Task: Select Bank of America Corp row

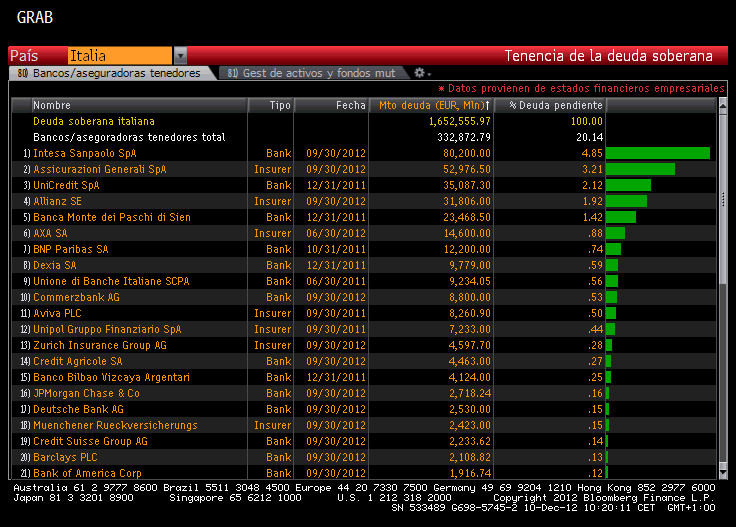Action: pyautogui.click(x=87, y=473)
